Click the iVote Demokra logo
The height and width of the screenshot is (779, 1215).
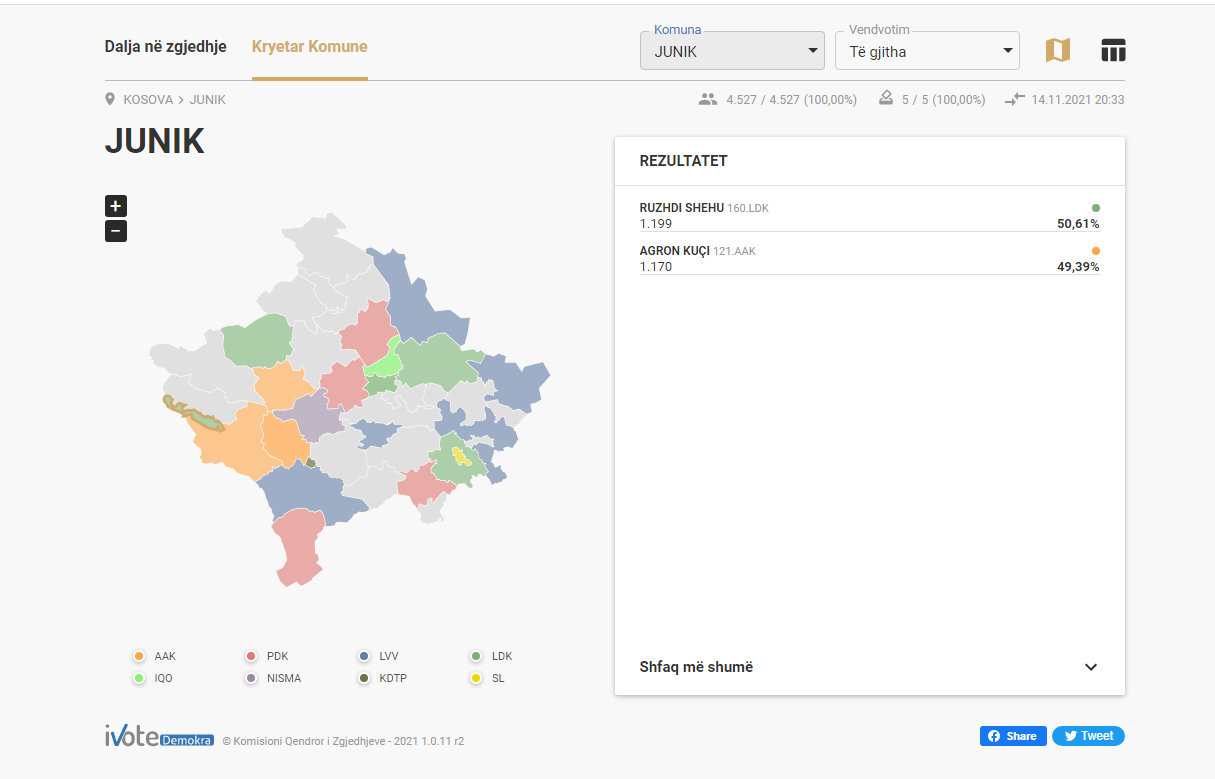coord(159,737)
